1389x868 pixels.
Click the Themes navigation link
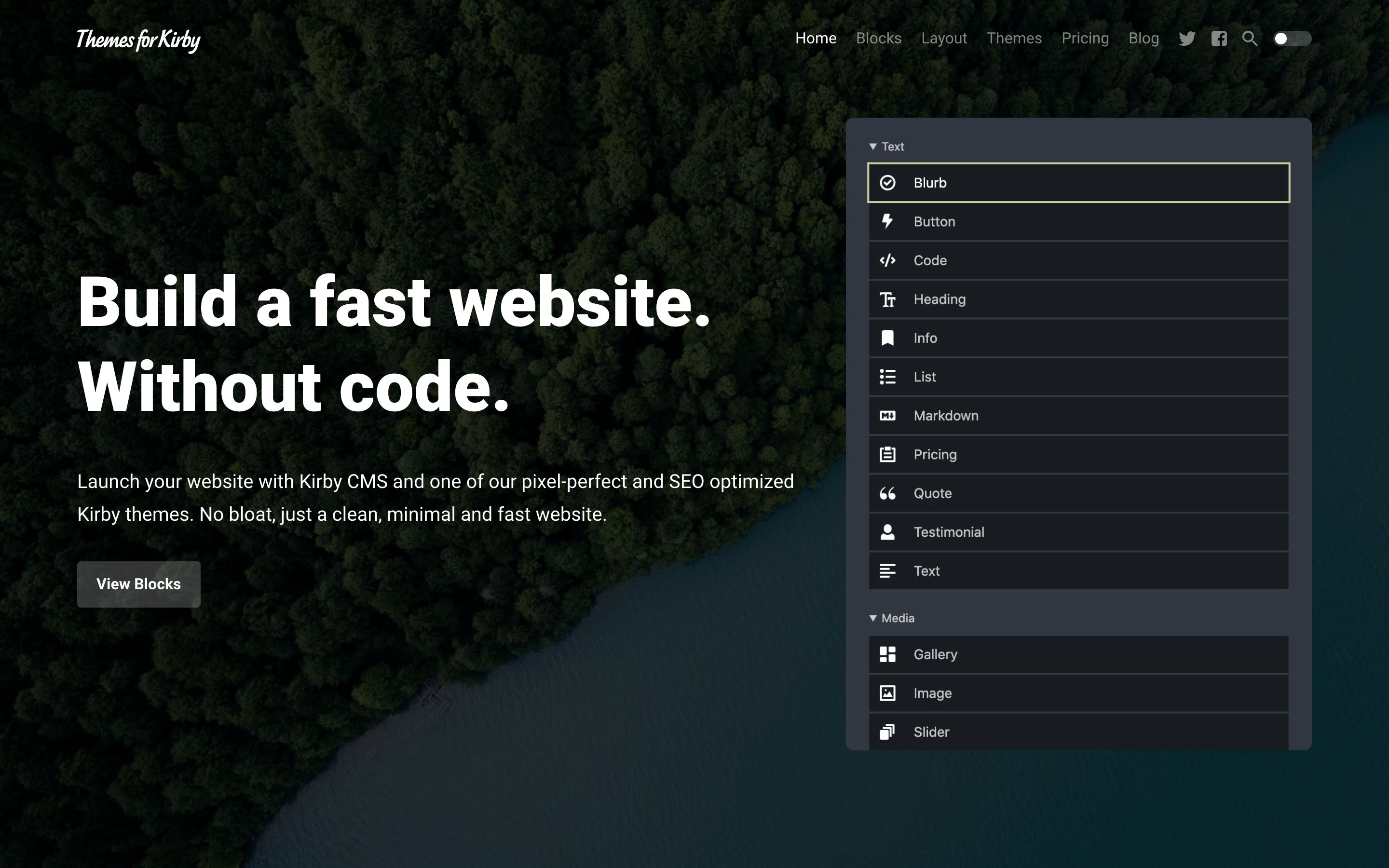click(1014, 38)
